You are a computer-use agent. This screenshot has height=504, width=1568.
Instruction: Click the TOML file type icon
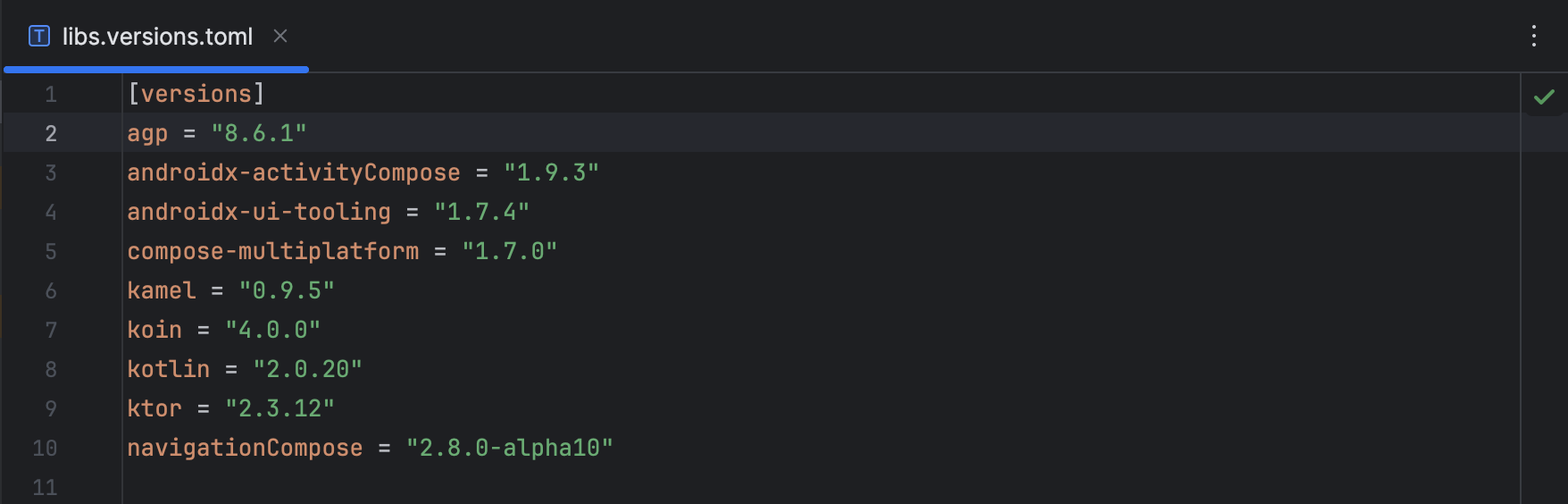pos(39,36)
